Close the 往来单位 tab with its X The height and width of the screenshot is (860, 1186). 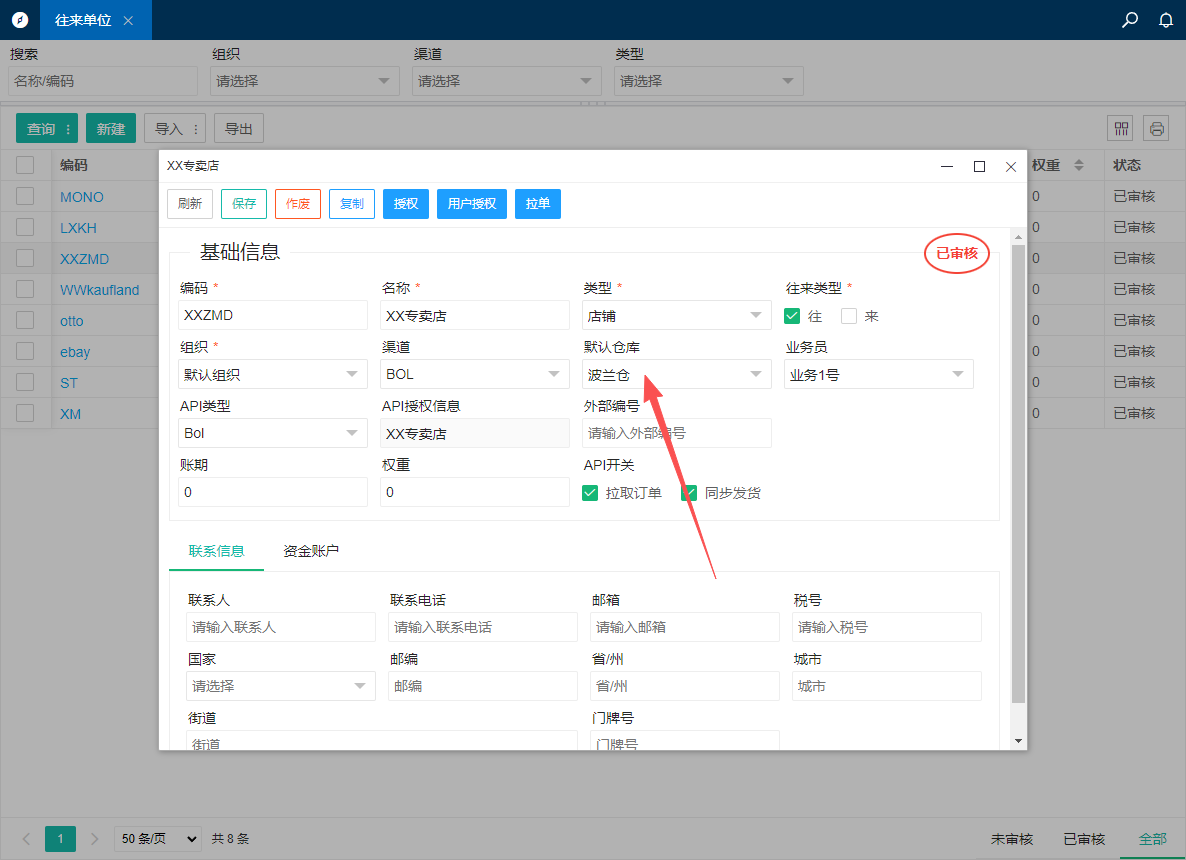click(128, 21)
